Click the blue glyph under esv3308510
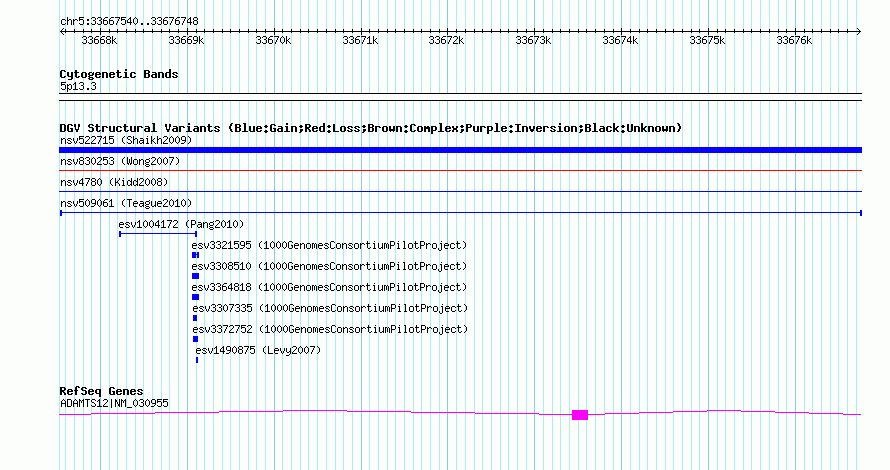This screenshot has width=890, height=470. tap(195, 276)
